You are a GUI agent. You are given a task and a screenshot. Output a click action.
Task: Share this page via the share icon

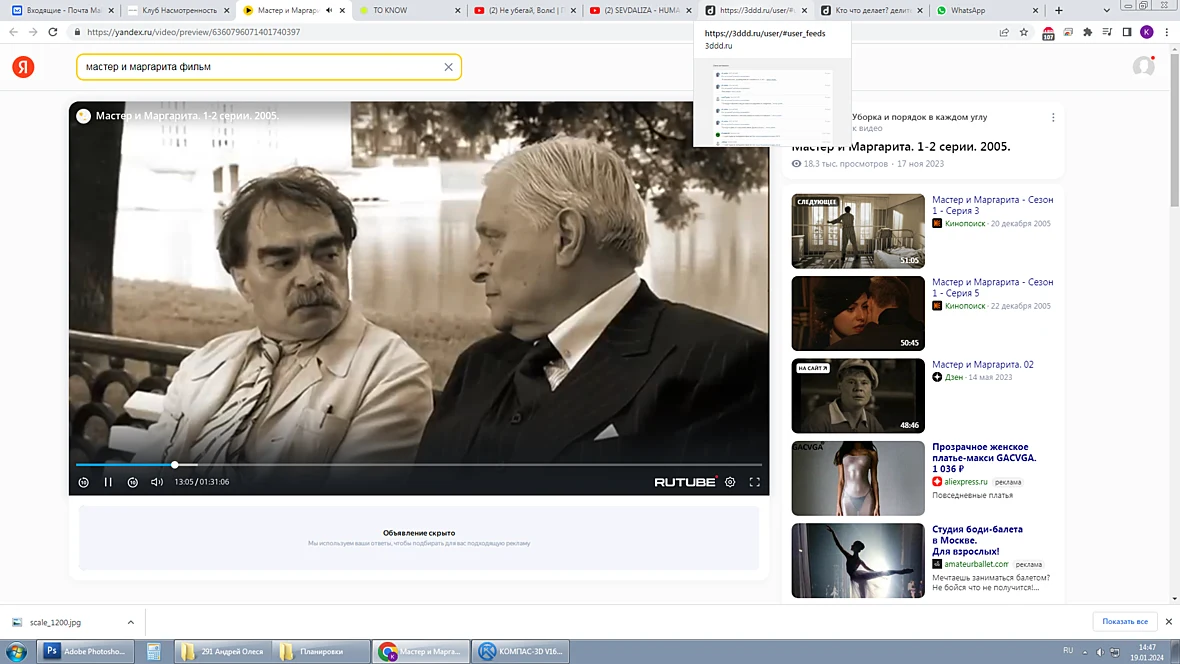[1004, 32]
